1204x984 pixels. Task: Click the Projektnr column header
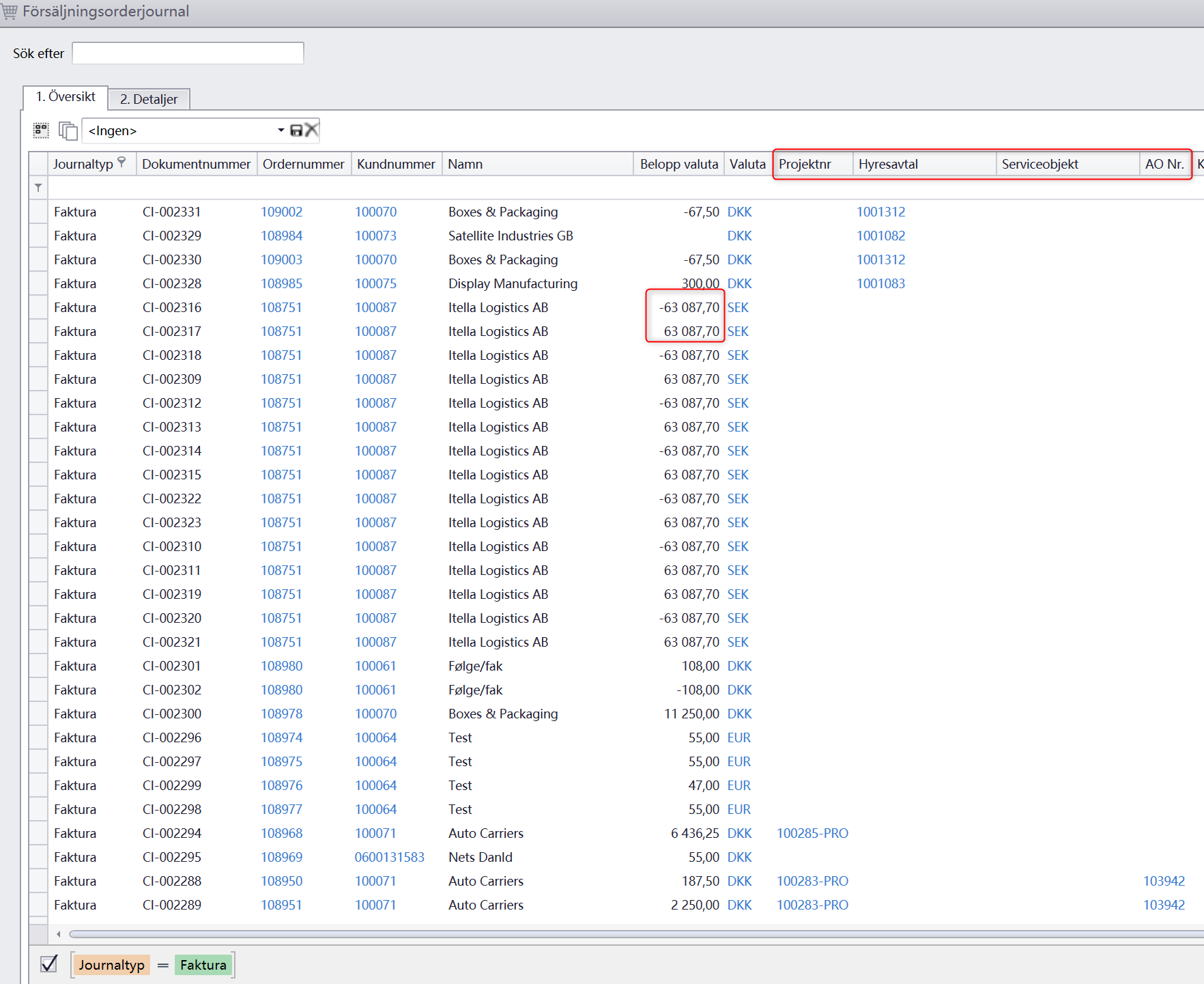click(813, 164)
